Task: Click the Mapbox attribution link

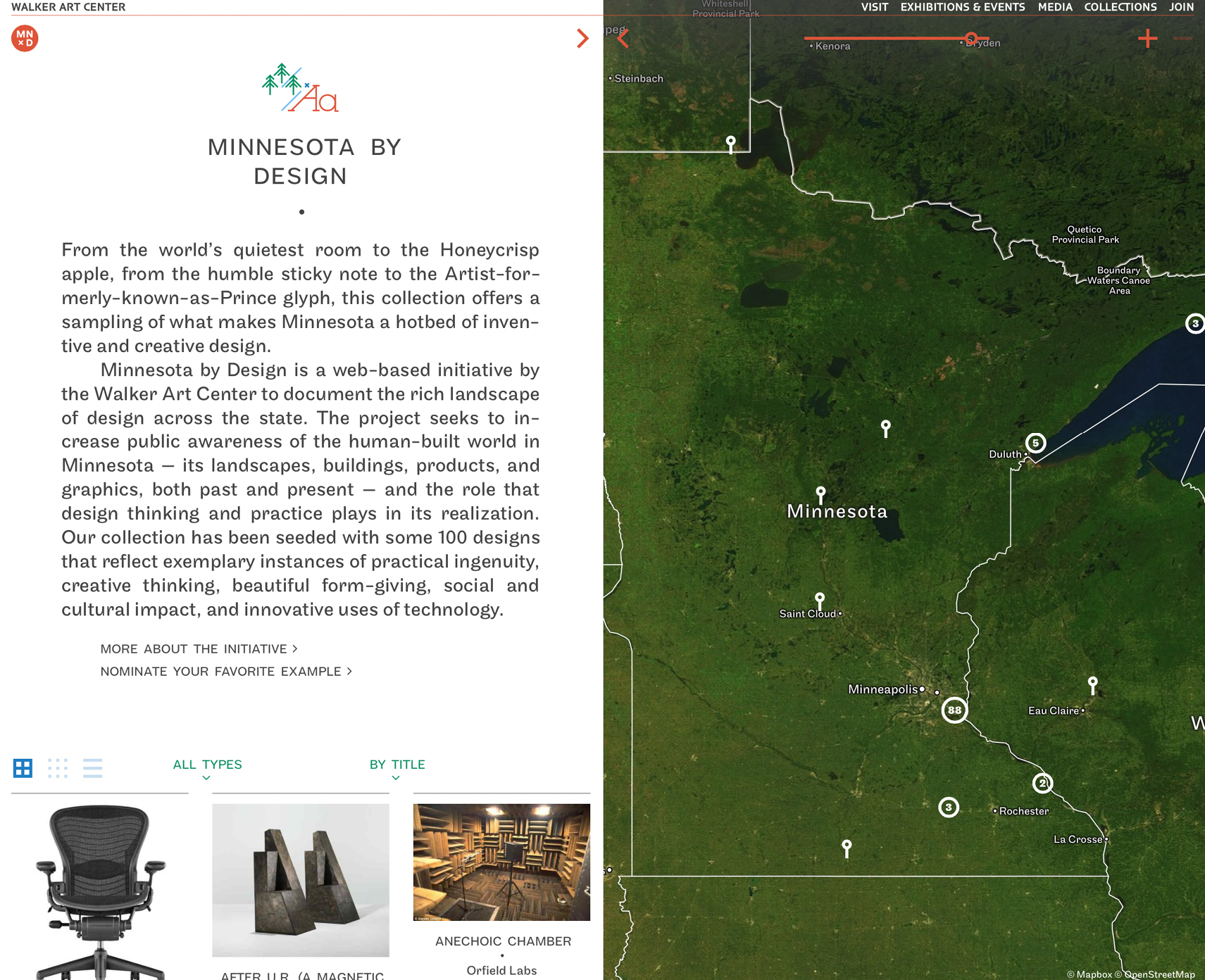Action: click(x=1089, y=974)
